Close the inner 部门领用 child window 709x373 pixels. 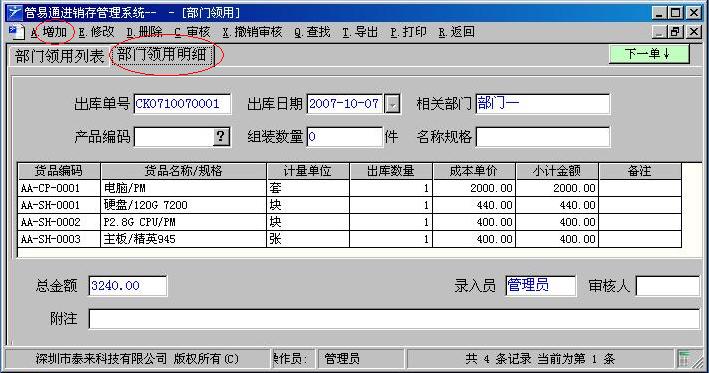[x=694, y=32]
